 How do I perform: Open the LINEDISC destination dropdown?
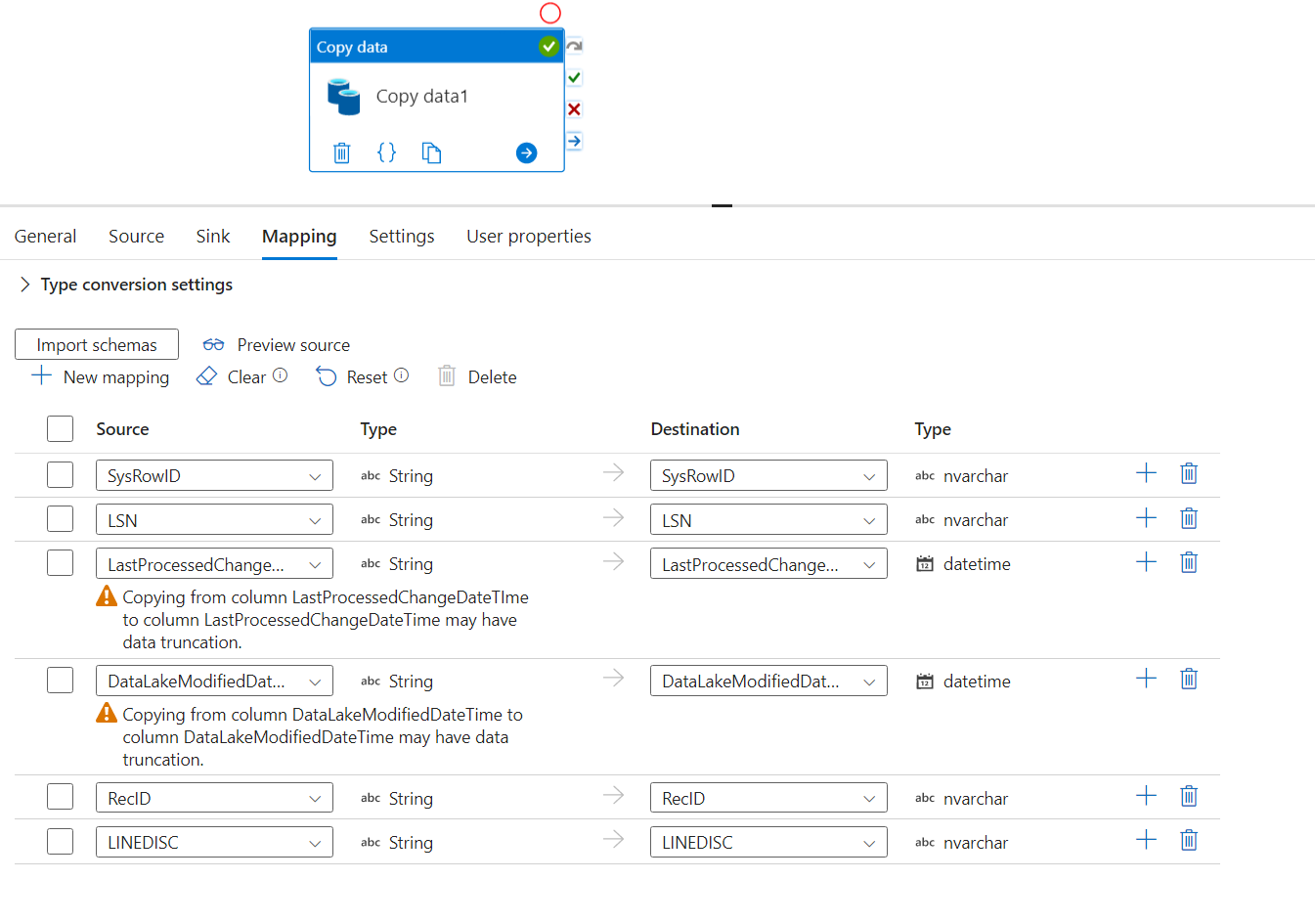768,842
